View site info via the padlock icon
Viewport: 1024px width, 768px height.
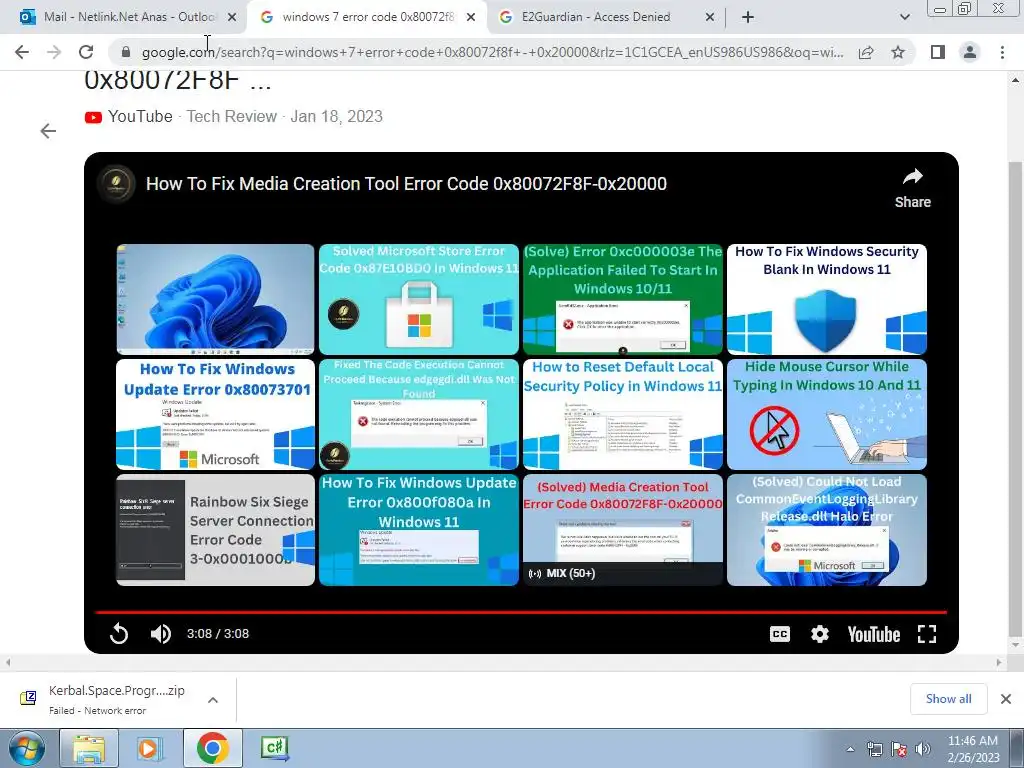point(126,52)
